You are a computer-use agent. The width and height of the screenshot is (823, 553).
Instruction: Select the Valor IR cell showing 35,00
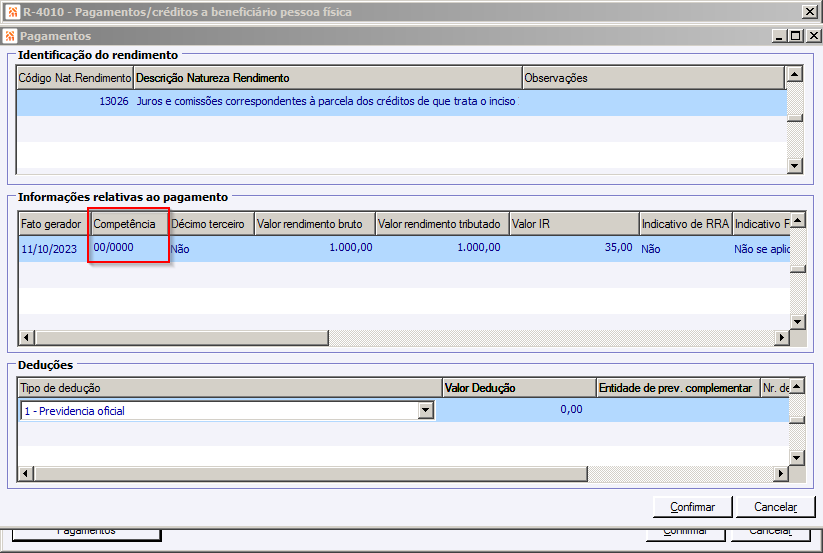(x=574, y=248)
